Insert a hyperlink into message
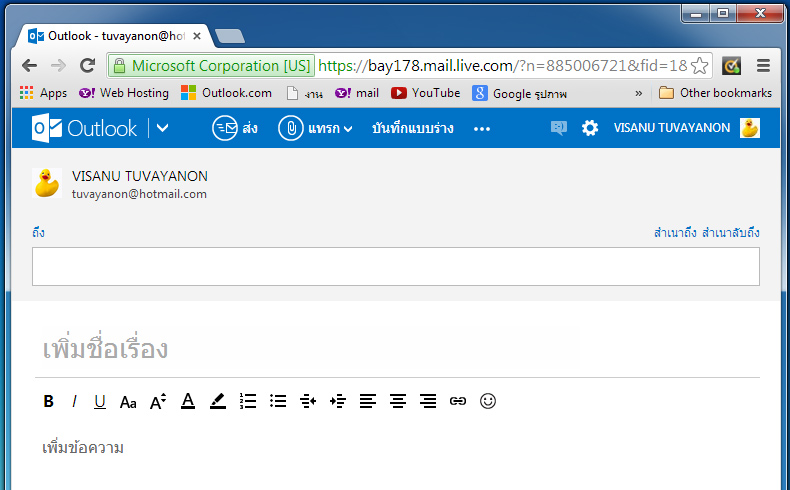This screenshot has width=790, height=490. pos(458,401)
